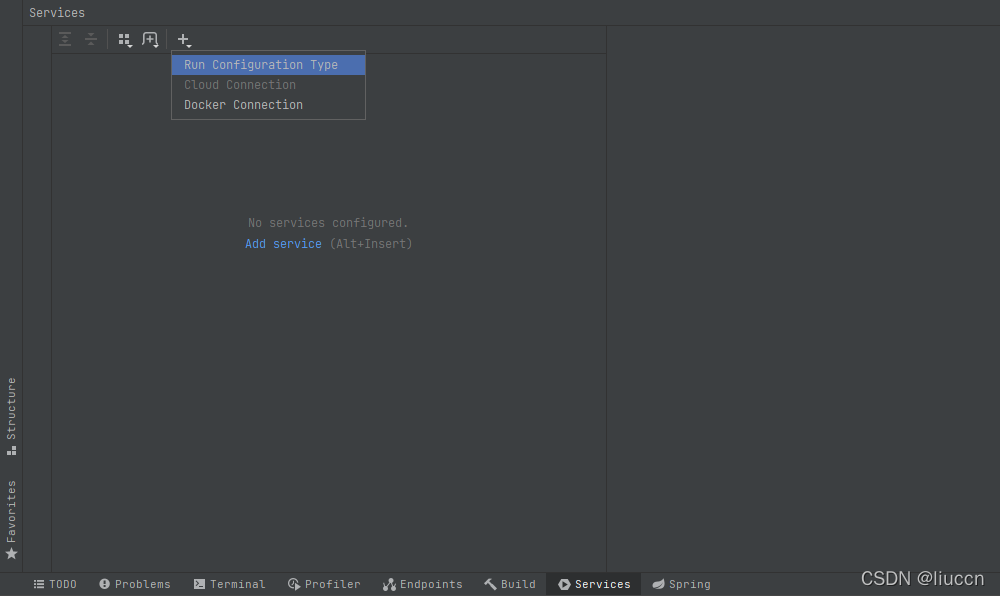This screenshot has height=596, width=1000.
Task: Click the Services panel title
Action: pyautogui.click(x=57, y=13)
